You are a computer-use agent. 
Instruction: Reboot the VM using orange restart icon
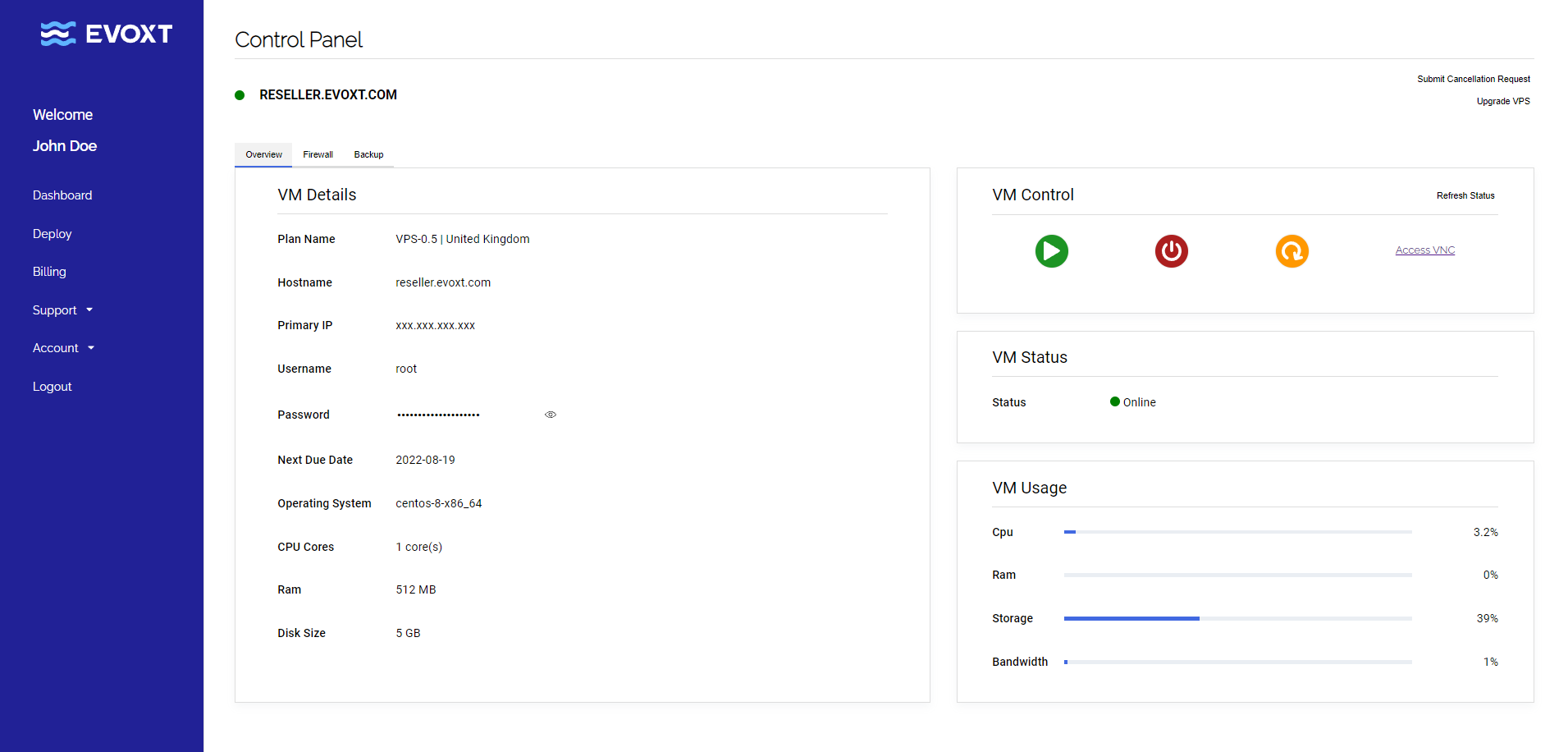tap(1291, 251)
